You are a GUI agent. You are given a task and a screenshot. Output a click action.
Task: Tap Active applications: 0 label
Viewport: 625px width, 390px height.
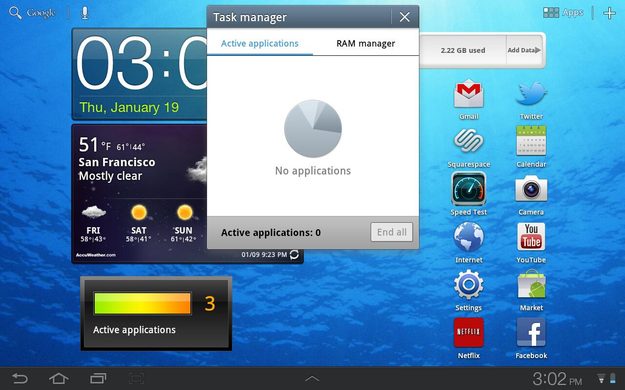pyautogui.click(x=271, y=232)
